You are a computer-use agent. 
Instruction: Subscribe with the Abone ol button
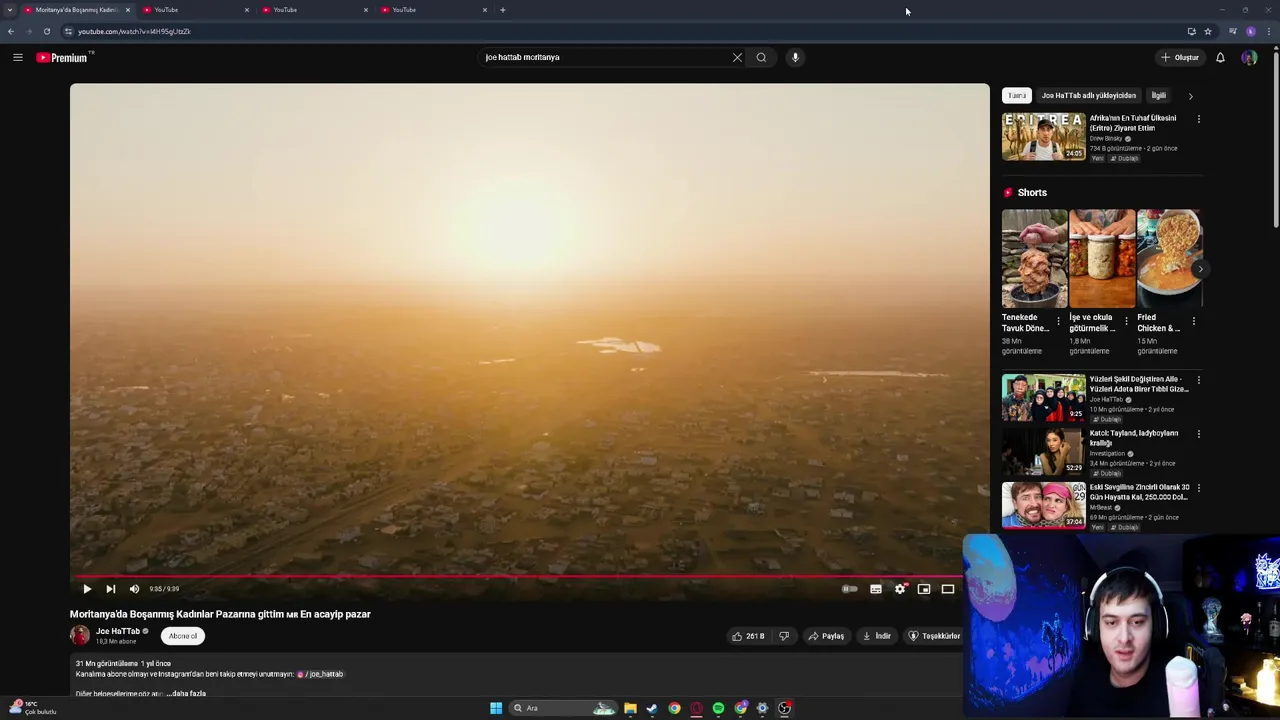[183, 636]
